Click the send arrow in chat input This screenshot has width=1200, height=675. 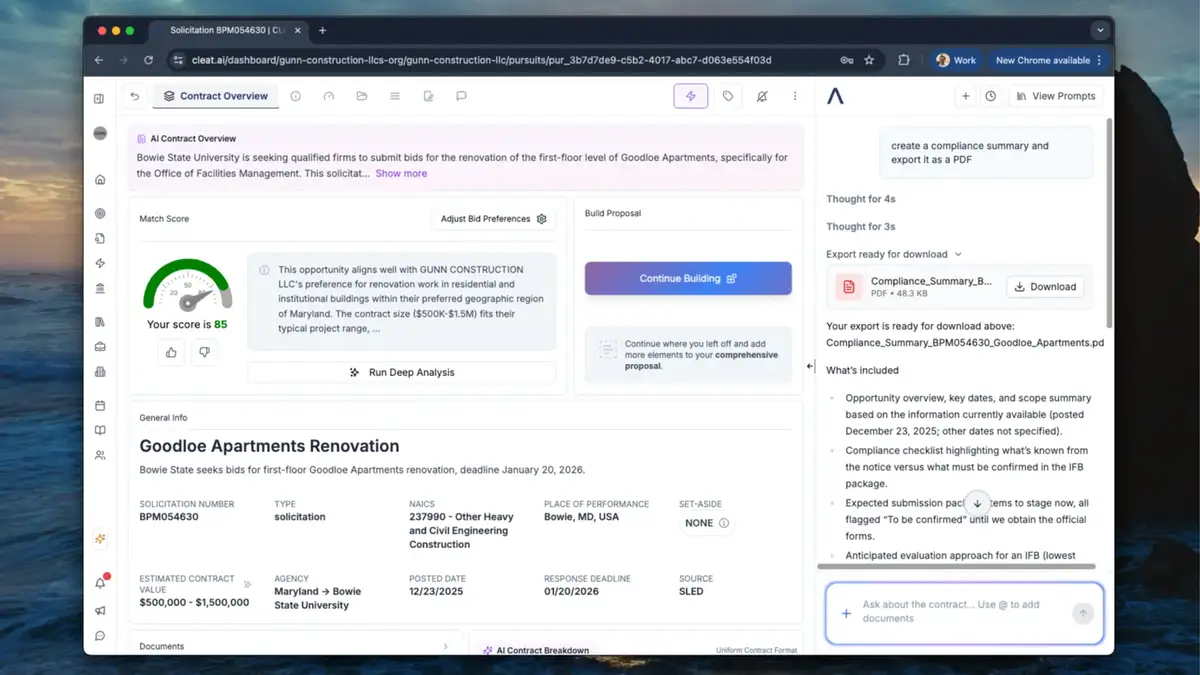1082,614
